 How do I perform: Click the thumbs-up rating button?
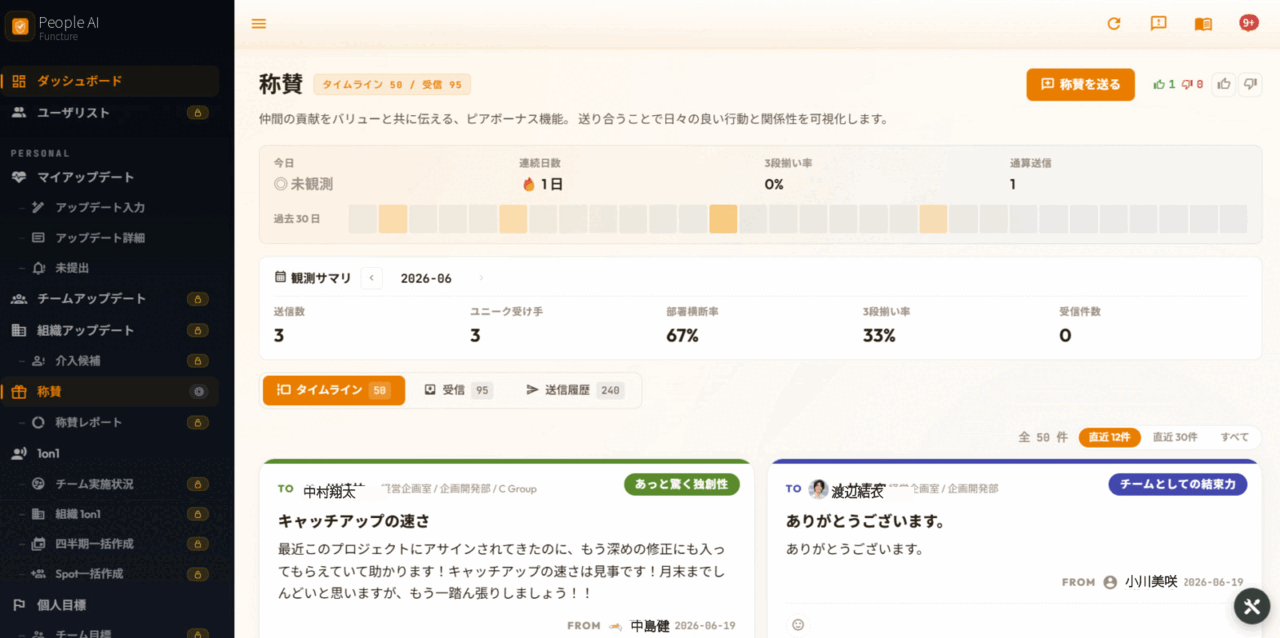(1224, 84)
